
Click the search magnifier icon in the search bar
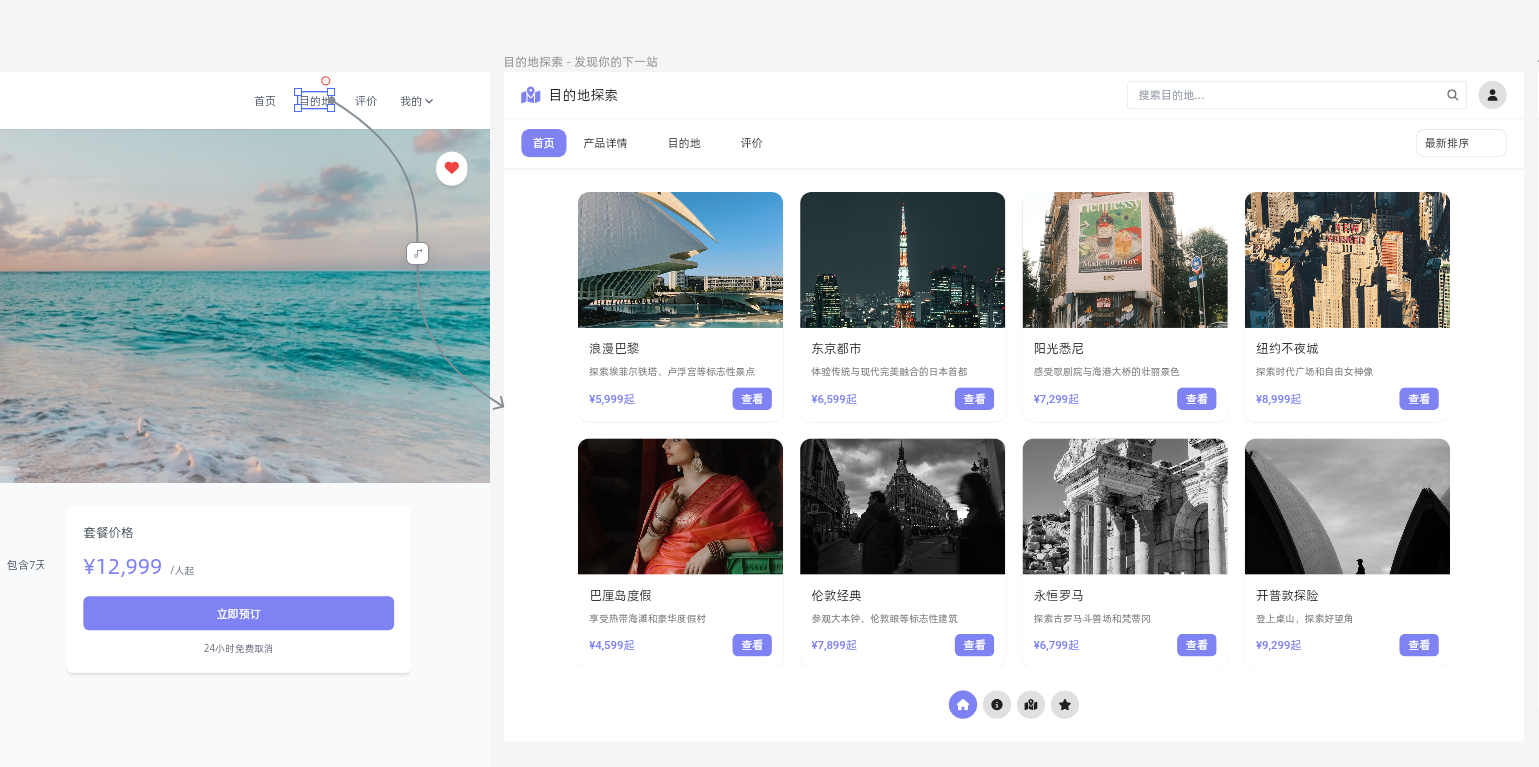click(1453, 95)
